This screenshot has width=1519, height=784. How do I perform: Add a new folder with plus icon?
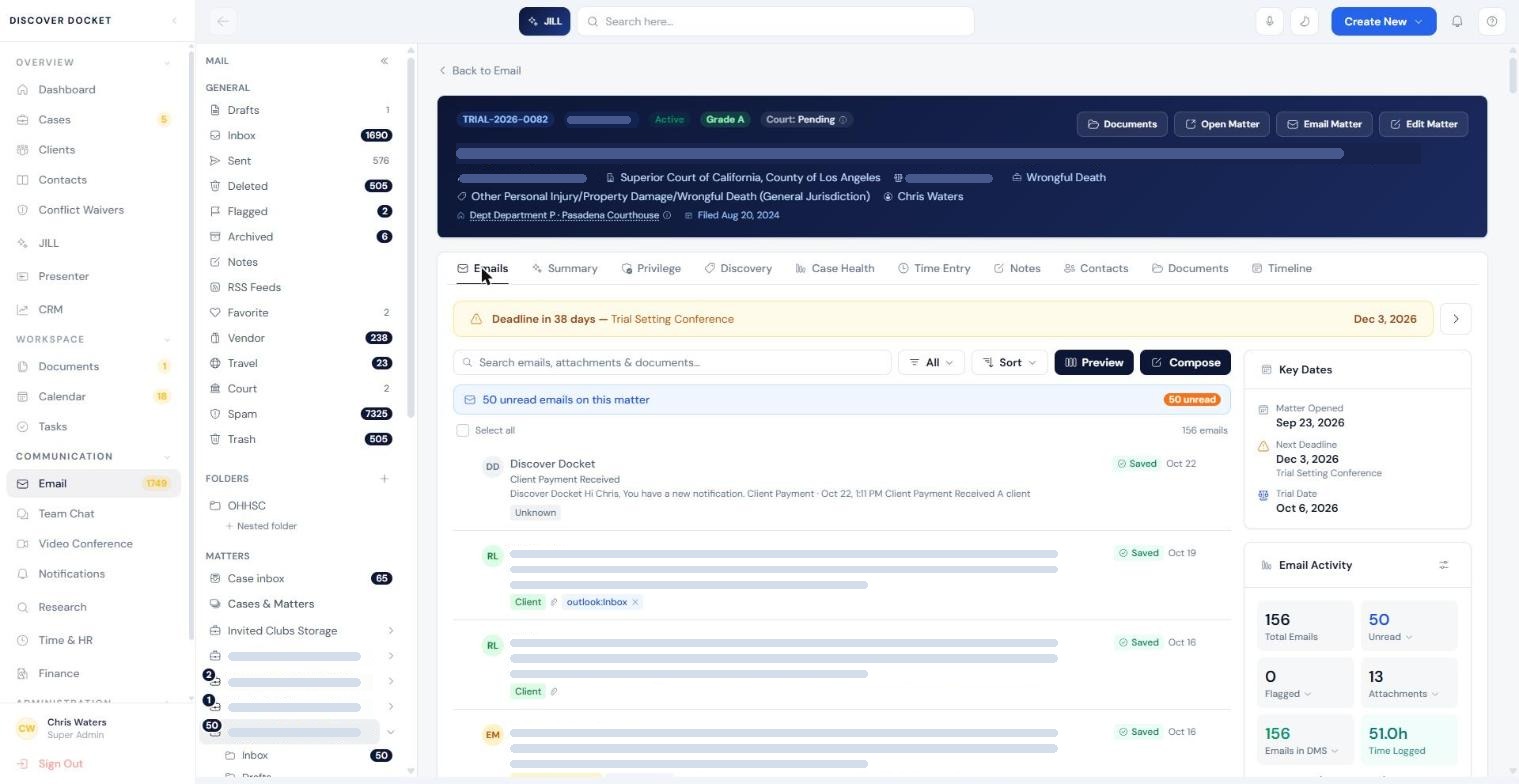(384, 479)
